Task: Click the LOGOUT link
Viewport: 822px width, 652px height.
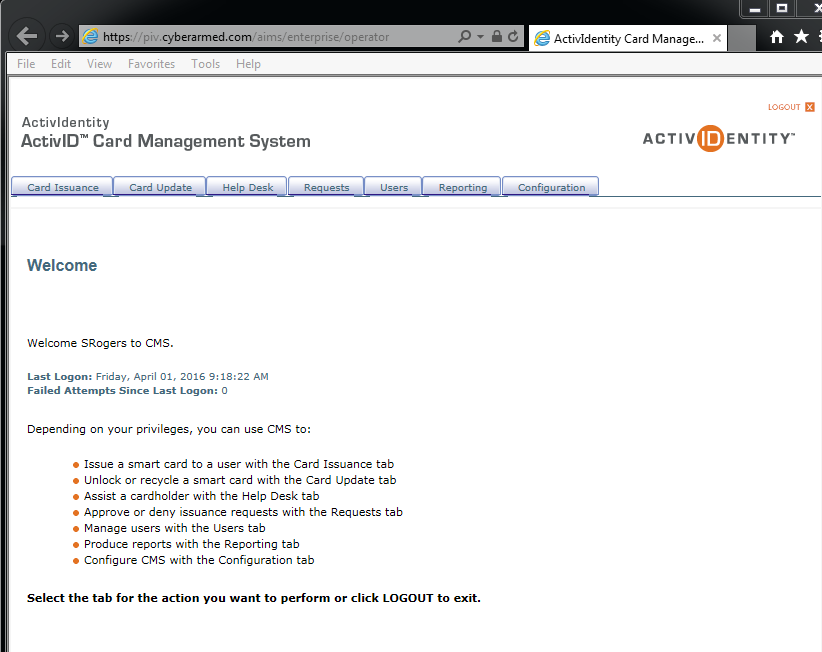Action: [784, 107]
